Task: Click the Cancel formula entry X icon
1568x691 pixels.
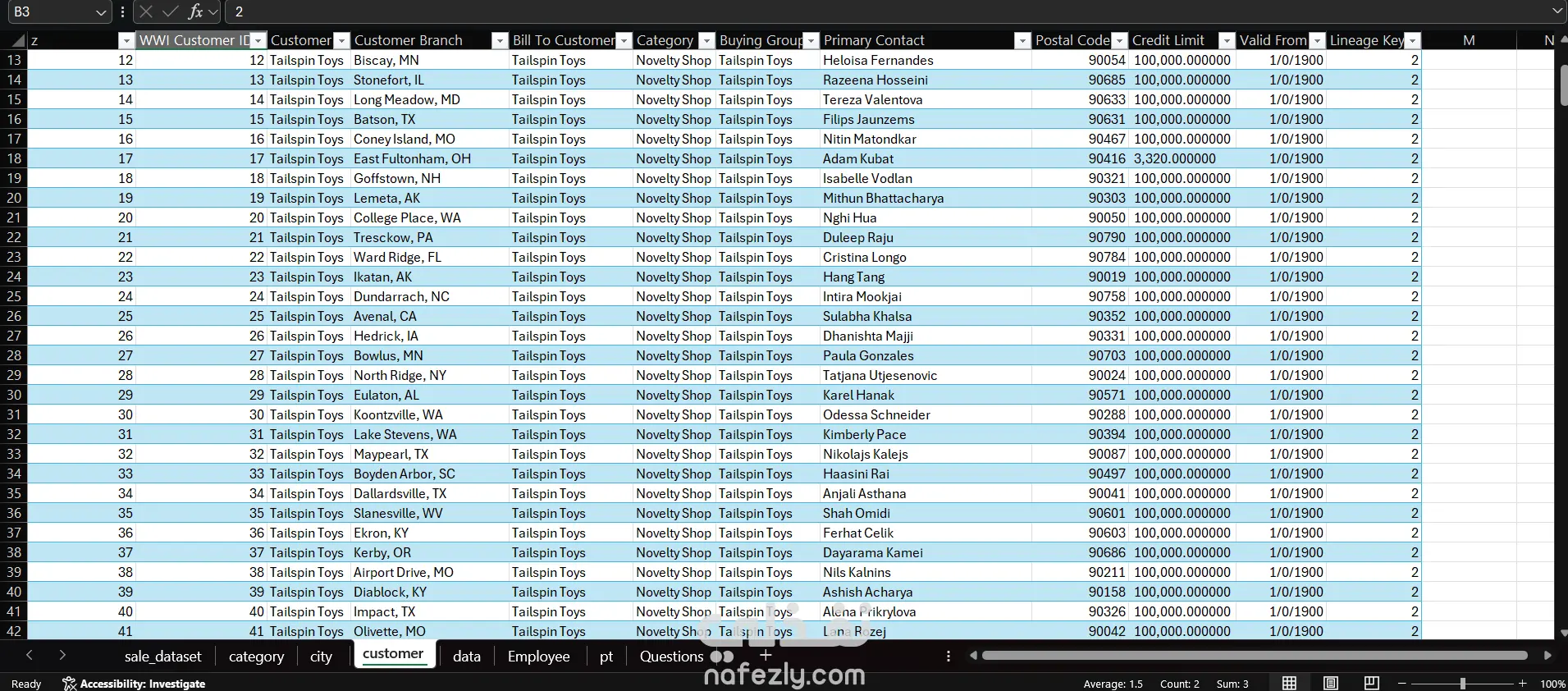Action: (146, 11)
